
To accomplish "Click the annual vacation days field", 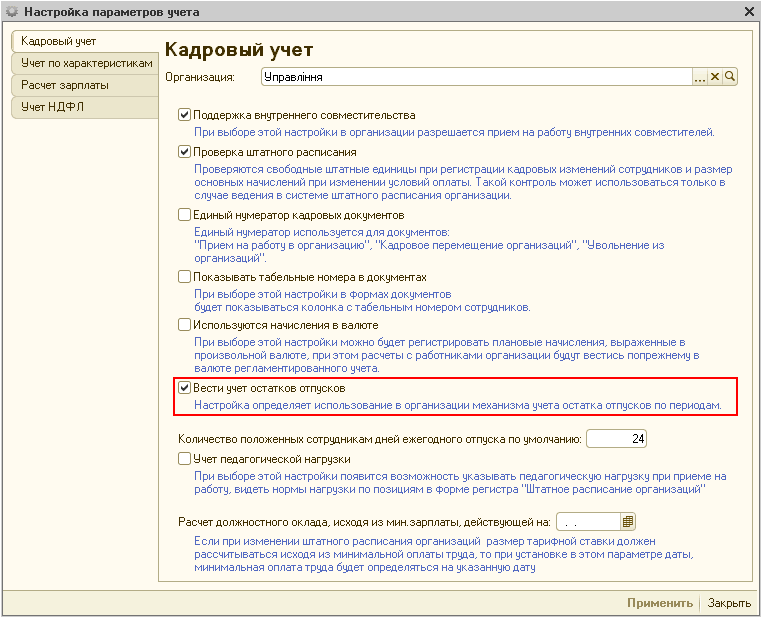I will pyautogui.click(x=618, y=439).
